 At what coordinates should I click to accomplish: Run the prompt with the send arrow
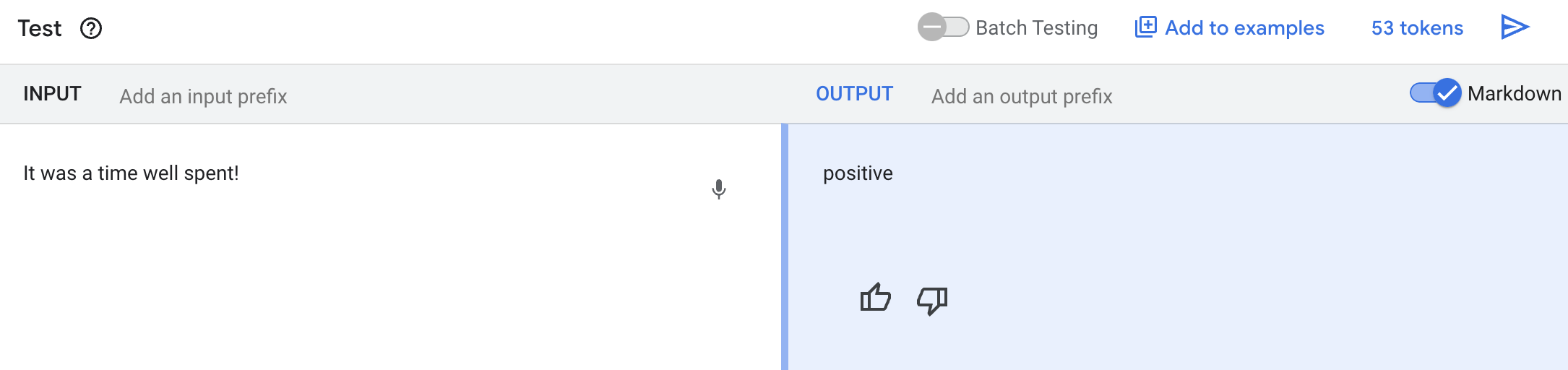tap(1515, 27)
